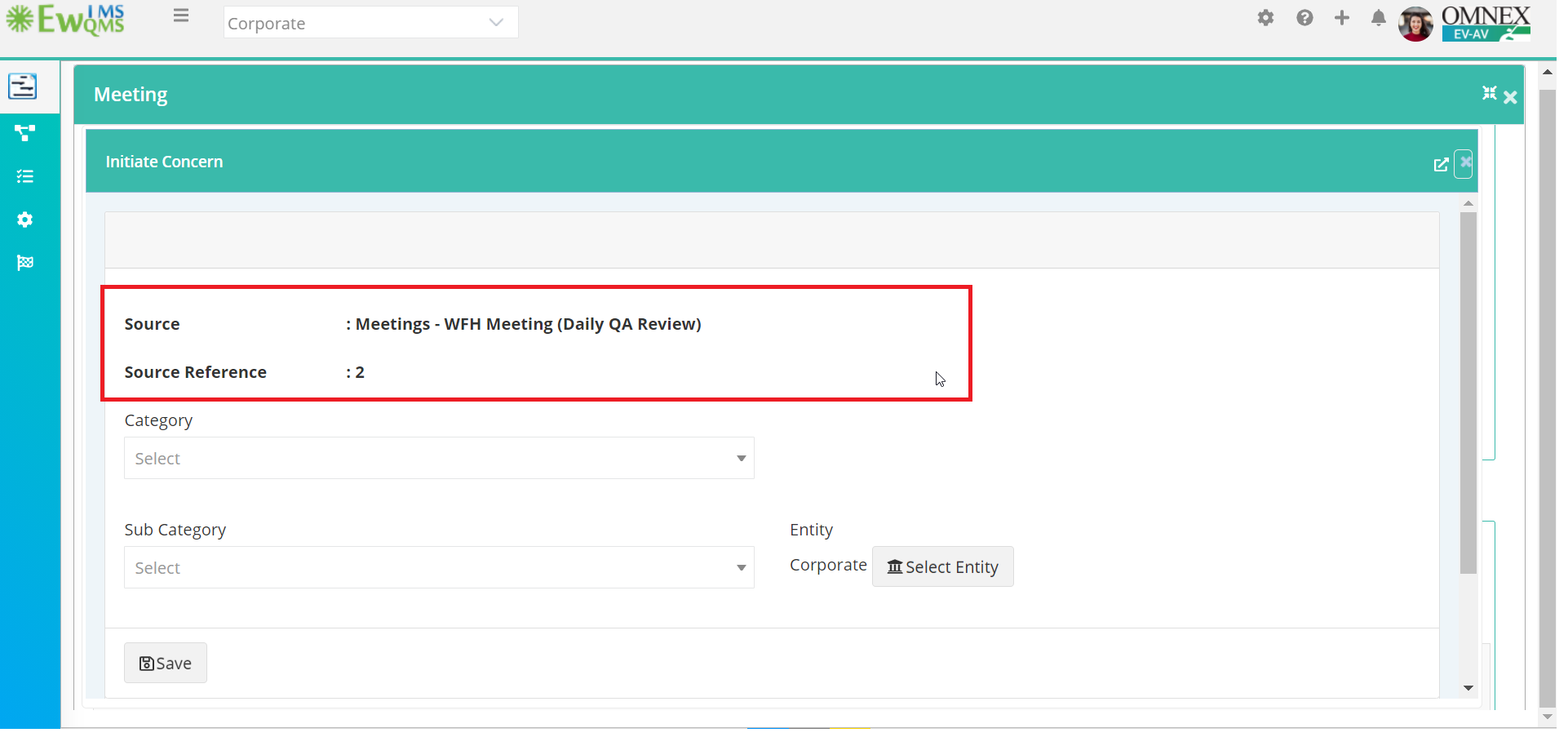The image size is (1568, 746).
Task: Click the 'Initiate Concern' title text
Action: [x=164, y=162]
